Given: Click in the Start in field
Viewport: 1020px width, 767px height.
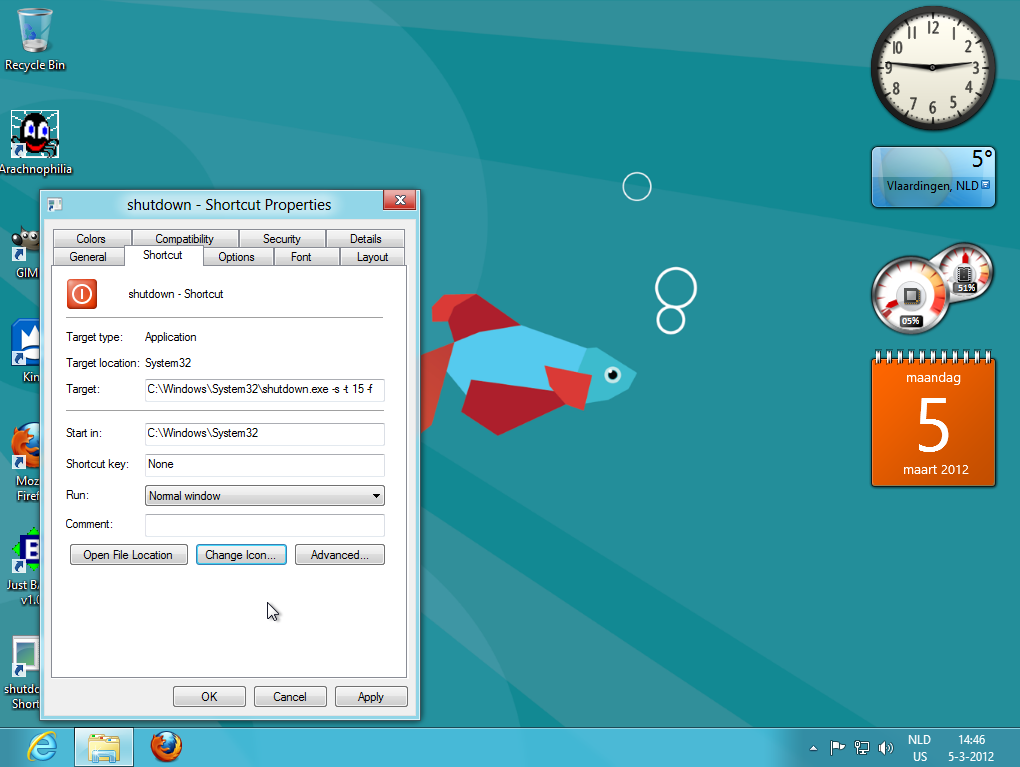Looking at the screenshot, I should click(x=265, y=433).
